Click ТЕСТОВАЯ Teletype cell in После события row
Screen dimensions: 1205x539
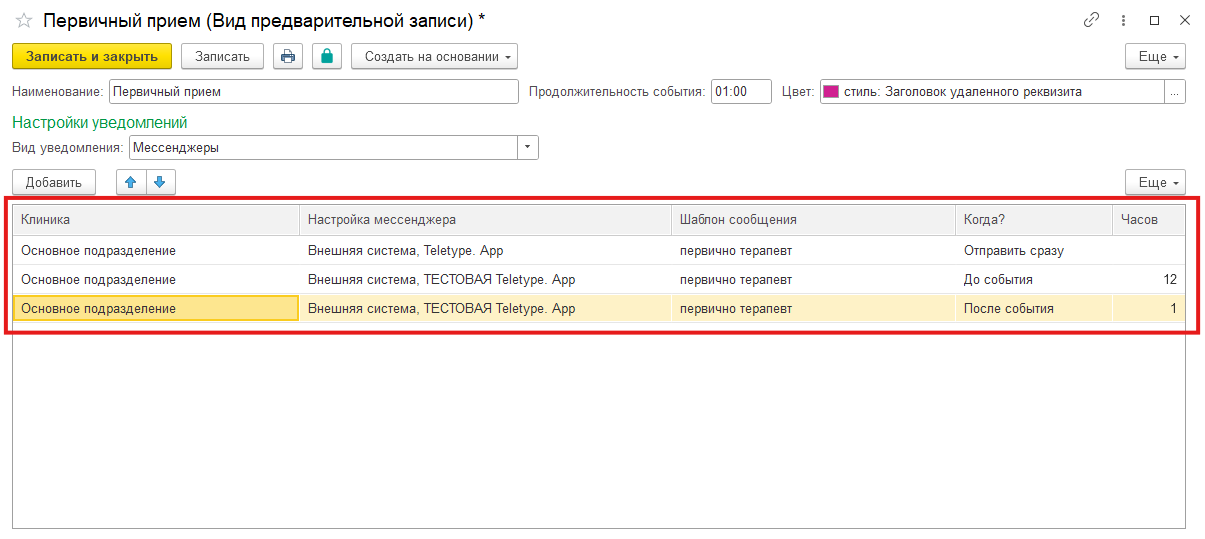click(485, 309)
